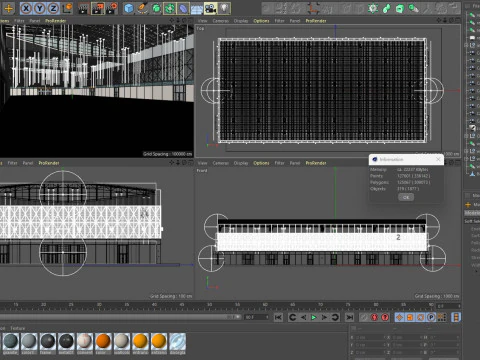
Task: Toggle the rotation keyframe button
Action: pos(421,317)
